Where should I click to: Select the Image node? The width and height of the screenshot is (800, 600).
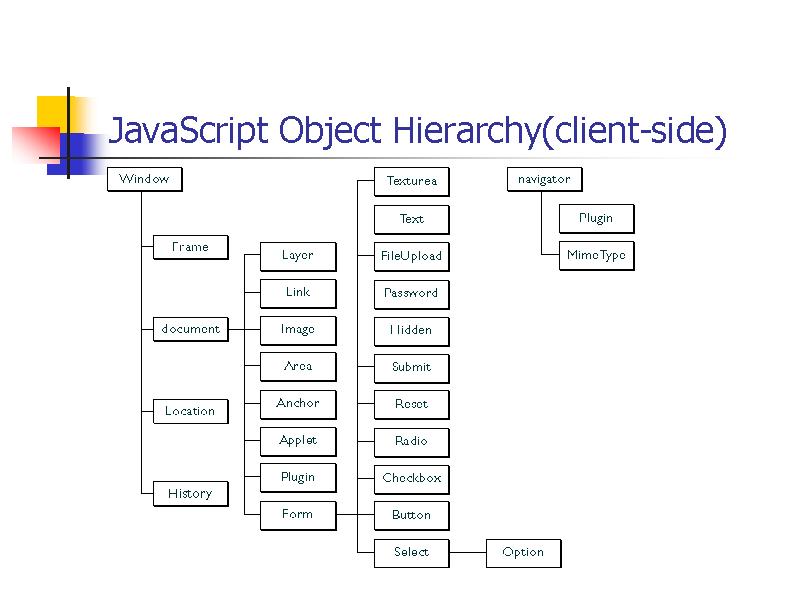(298, 330)
